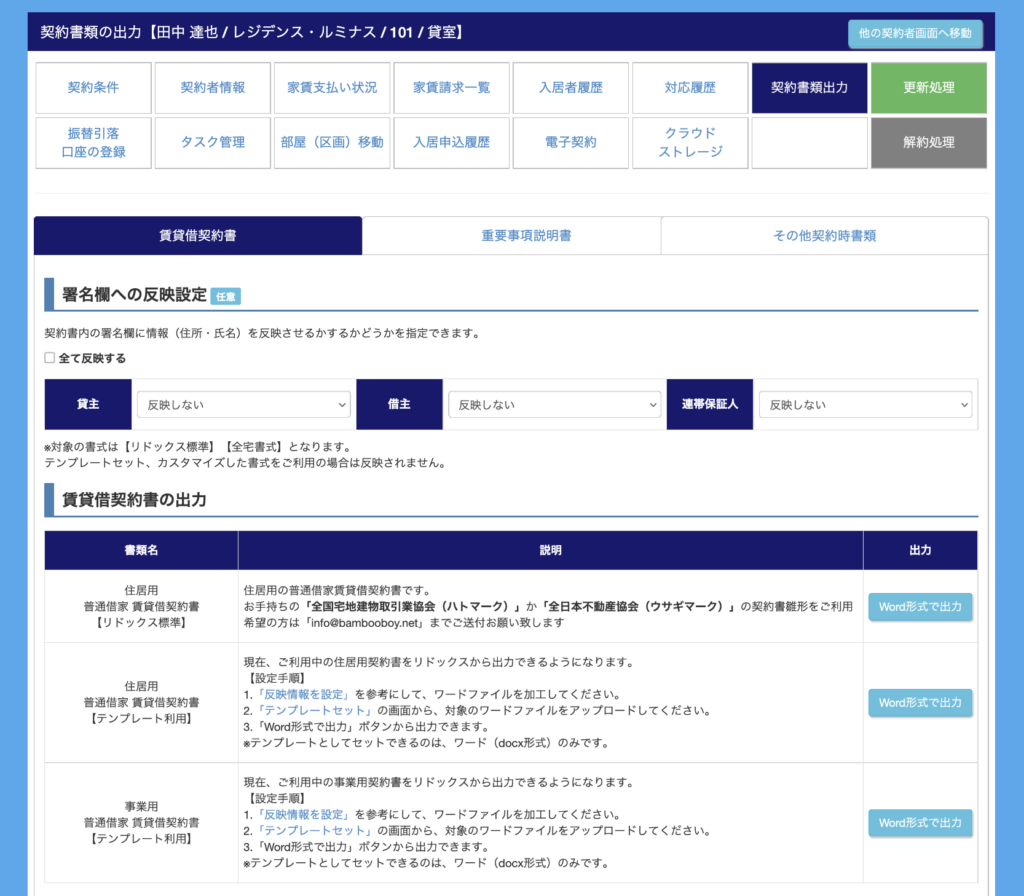
Task: Check the 全て反映する checkbox
Action: pos(50,358)
